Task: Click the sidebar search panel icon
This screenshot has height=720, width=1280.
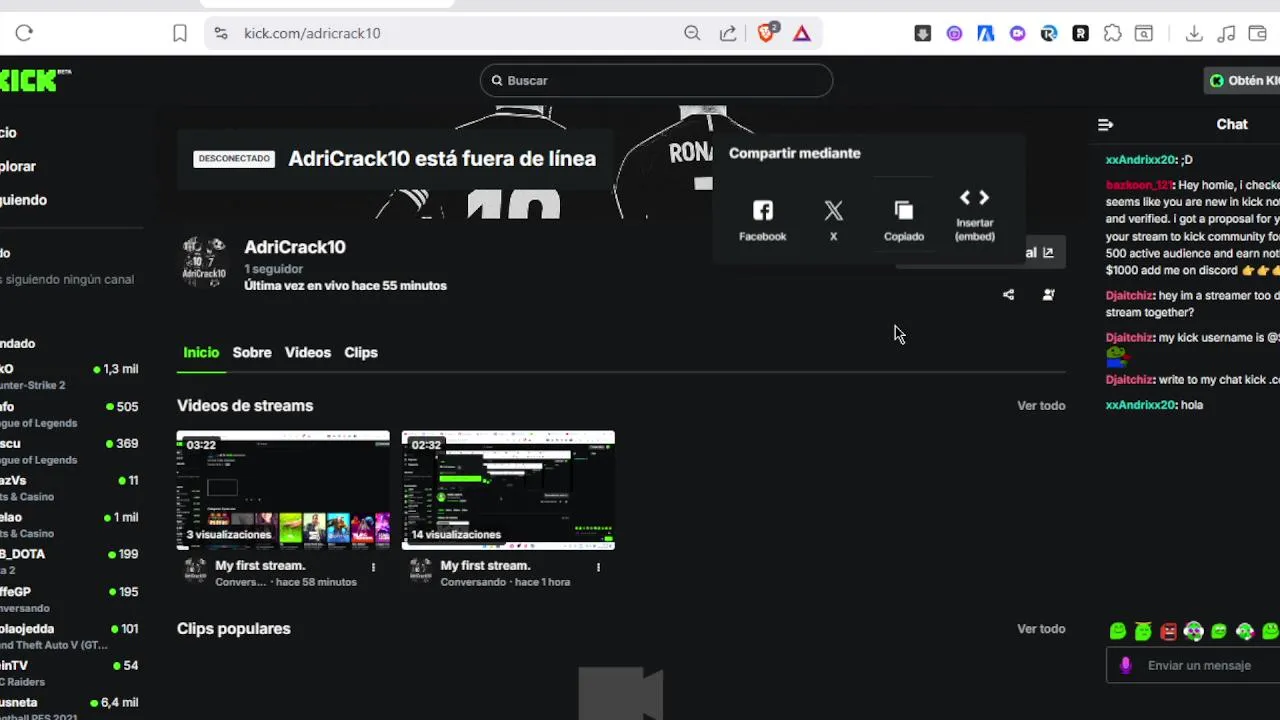Action: click(x=1143, y=33)
